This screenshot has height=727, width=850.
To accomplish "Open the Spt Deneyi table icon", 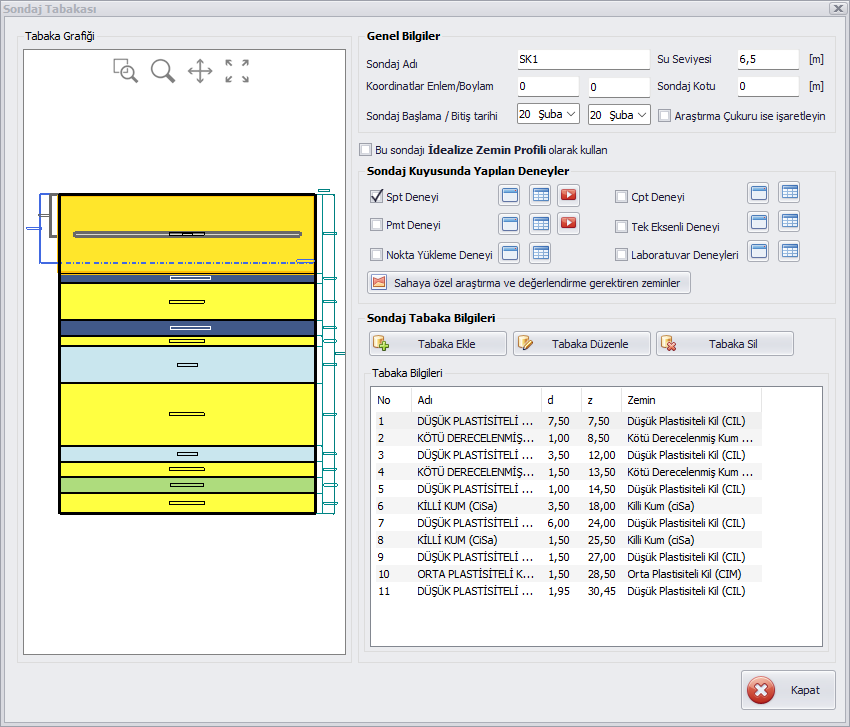I will tap(540, 195).
